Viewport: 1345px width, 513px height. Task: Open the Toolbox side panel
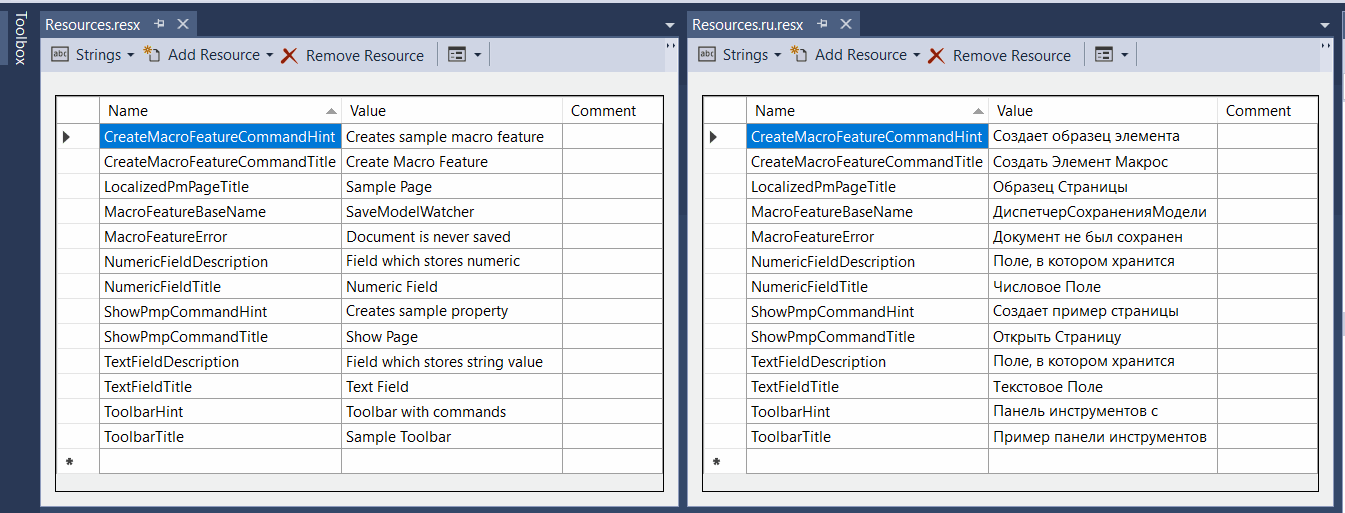click(19, 39)
